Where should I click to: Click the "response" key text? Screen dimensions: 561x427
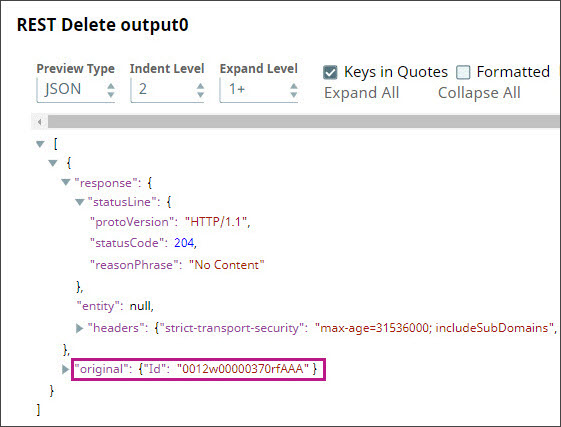pos(106,183)
